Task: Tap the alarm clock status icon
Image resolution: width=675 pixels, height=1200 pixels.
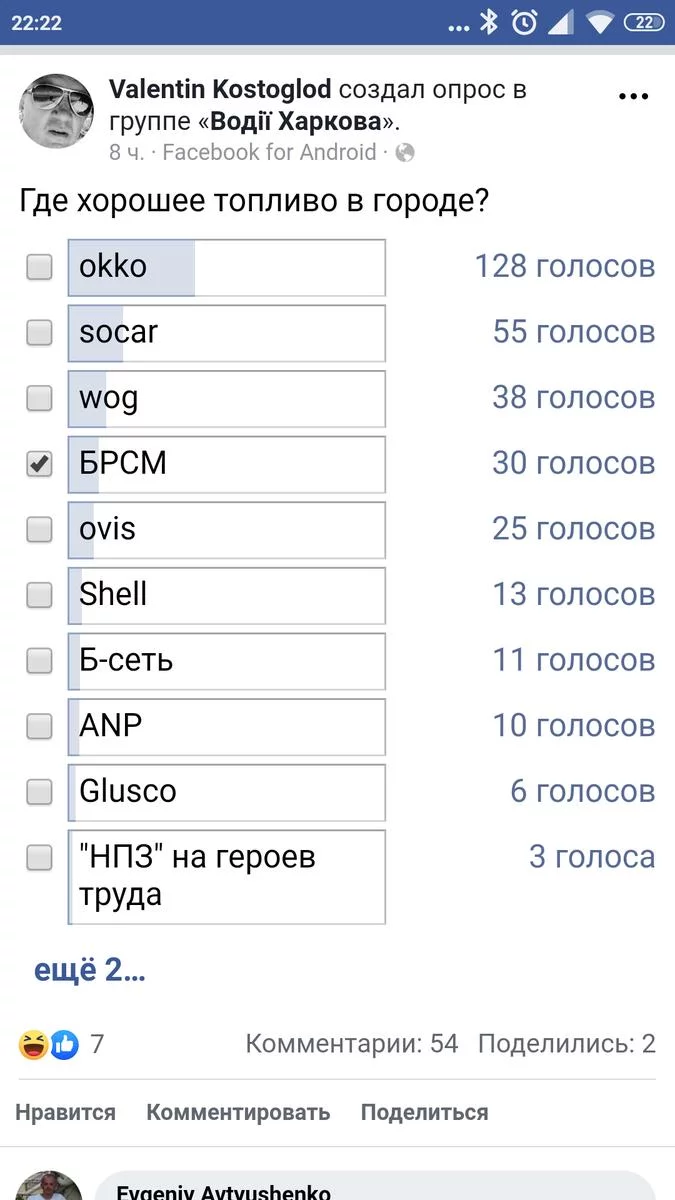Action: 523,22
